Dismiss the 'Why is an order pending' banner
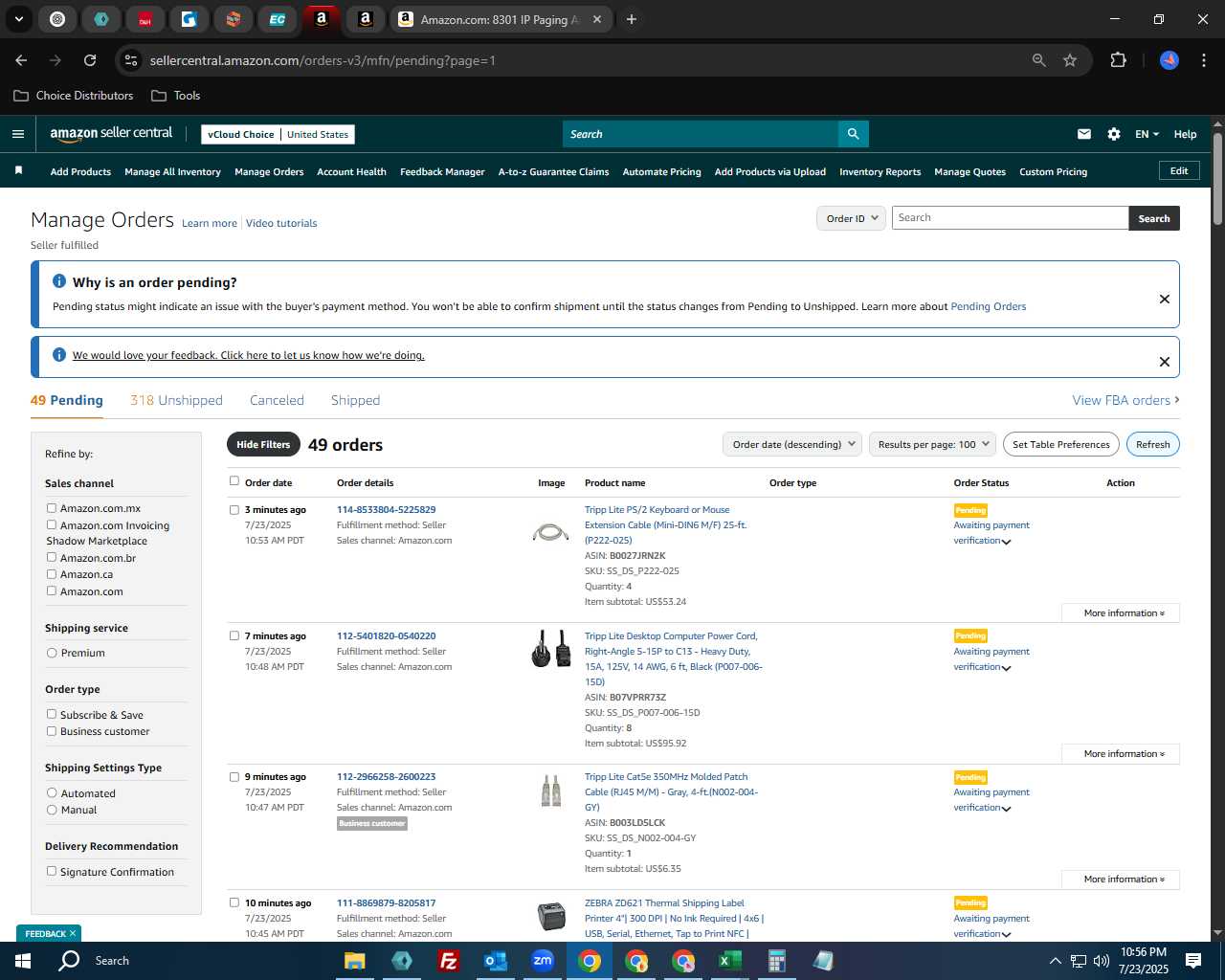Screen dimensions: 1225x980 (x=1165, y=299)
